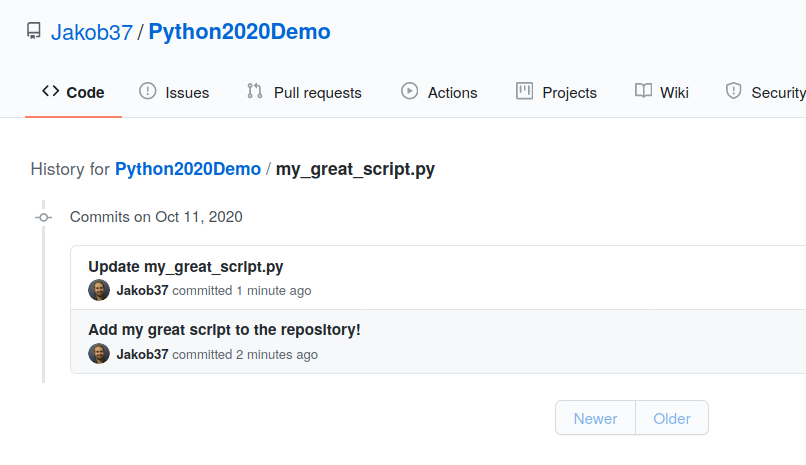This screenshot has height=465, width=806.
Task: Open 'Add my great script to the repository!' commit
Action: pyautogui.click(x=224, y=330)
